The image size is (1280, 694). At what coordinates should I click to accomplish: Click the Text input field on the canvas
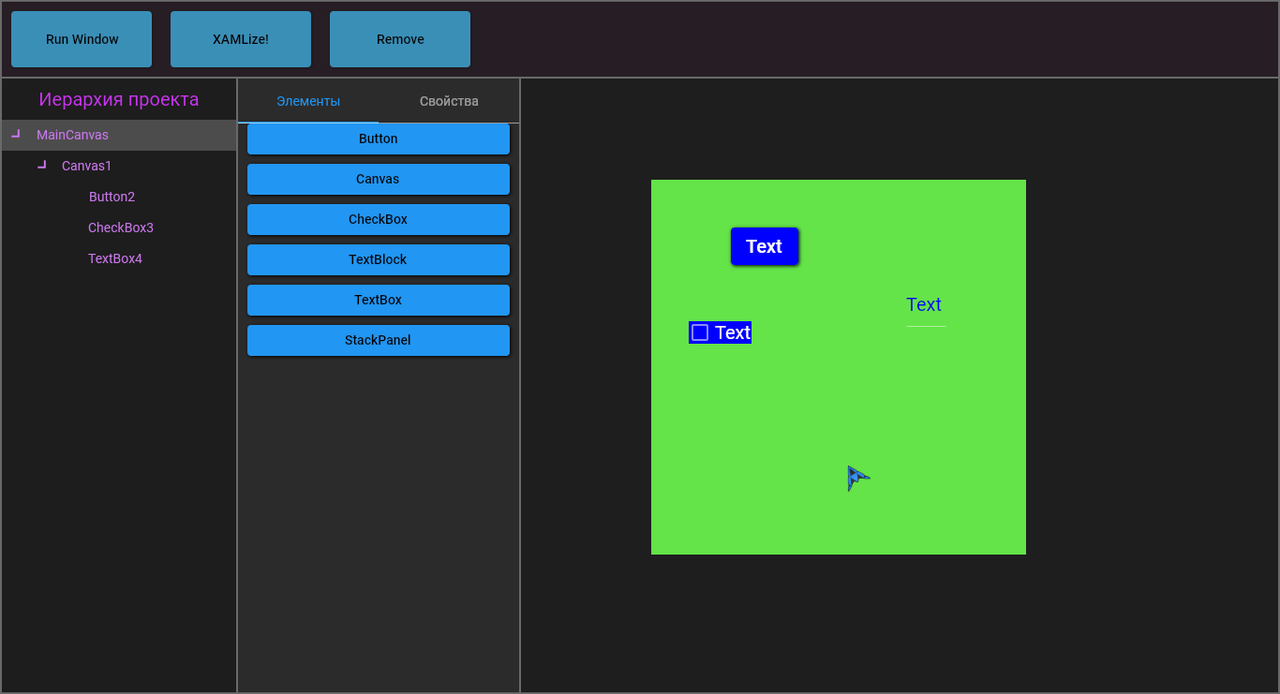(x=926, y=308)
